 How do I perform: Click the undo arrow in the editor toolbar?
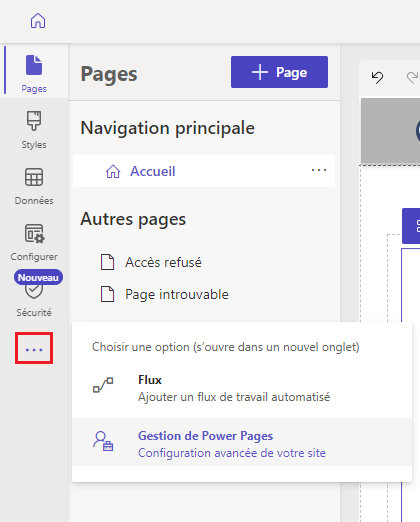[x=377, y=77]
